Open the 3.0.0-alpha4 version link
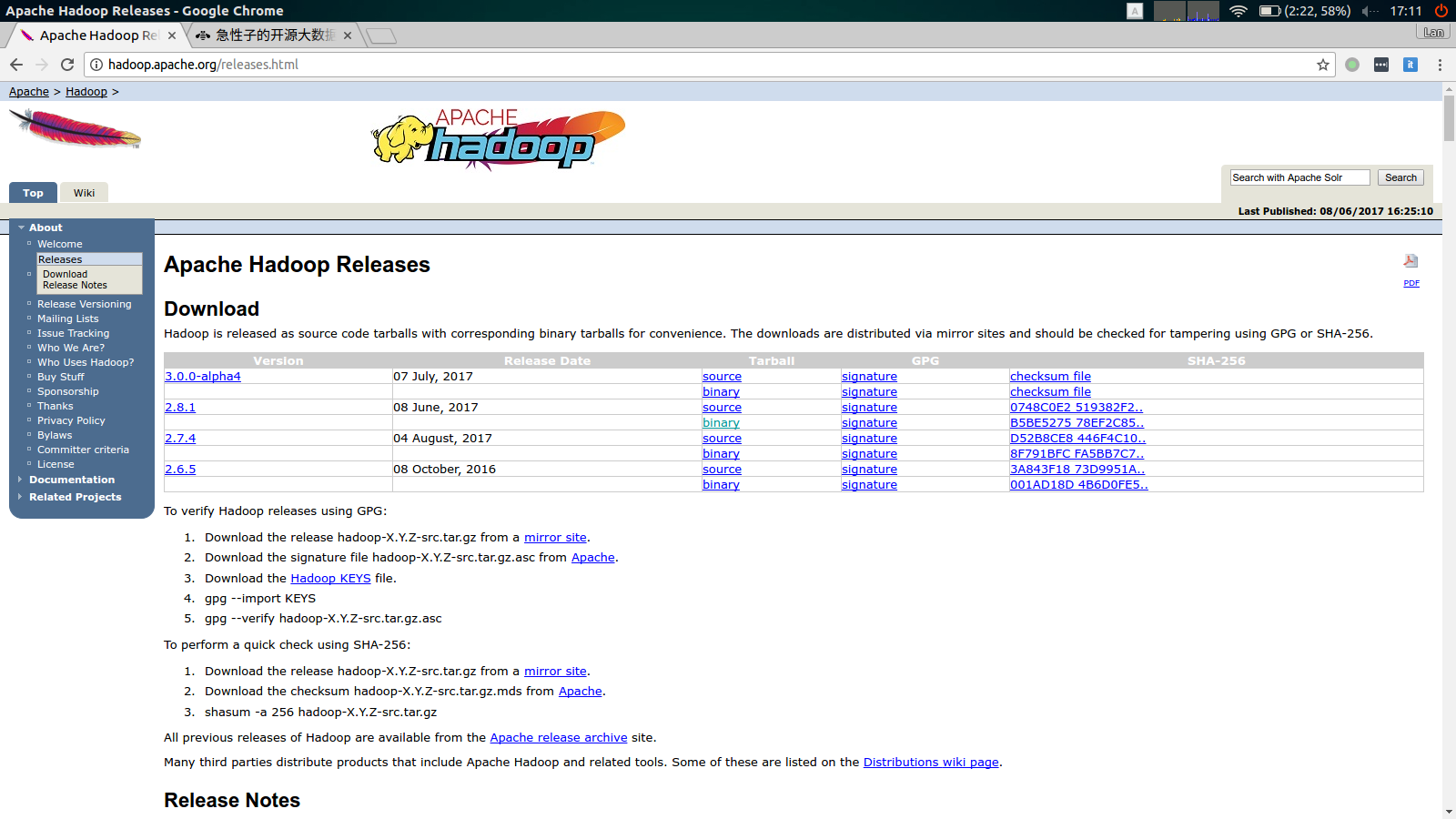The width and height of the screenshot is (1456, 819). coord(203,377)
